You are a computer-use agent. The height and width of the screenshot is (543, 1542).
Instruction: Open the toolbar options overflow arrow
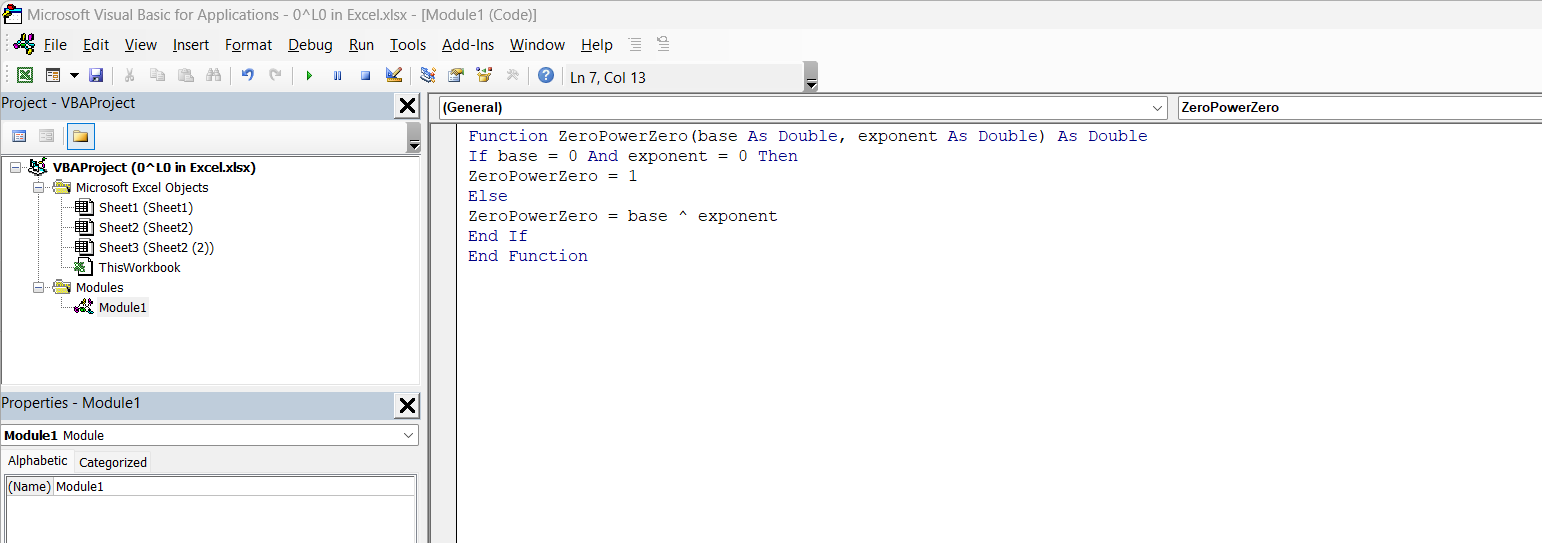[x=811, y=77]
